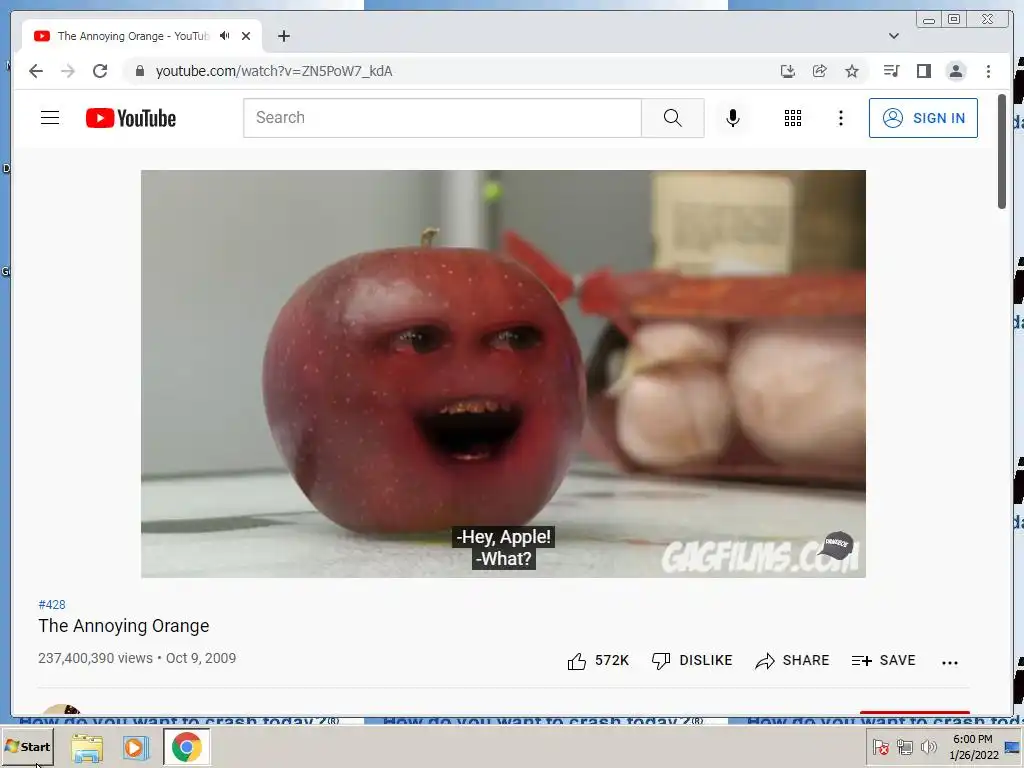1024x768 pixels.
Task: Save the video to a playlist
Action: click(883, 661)
